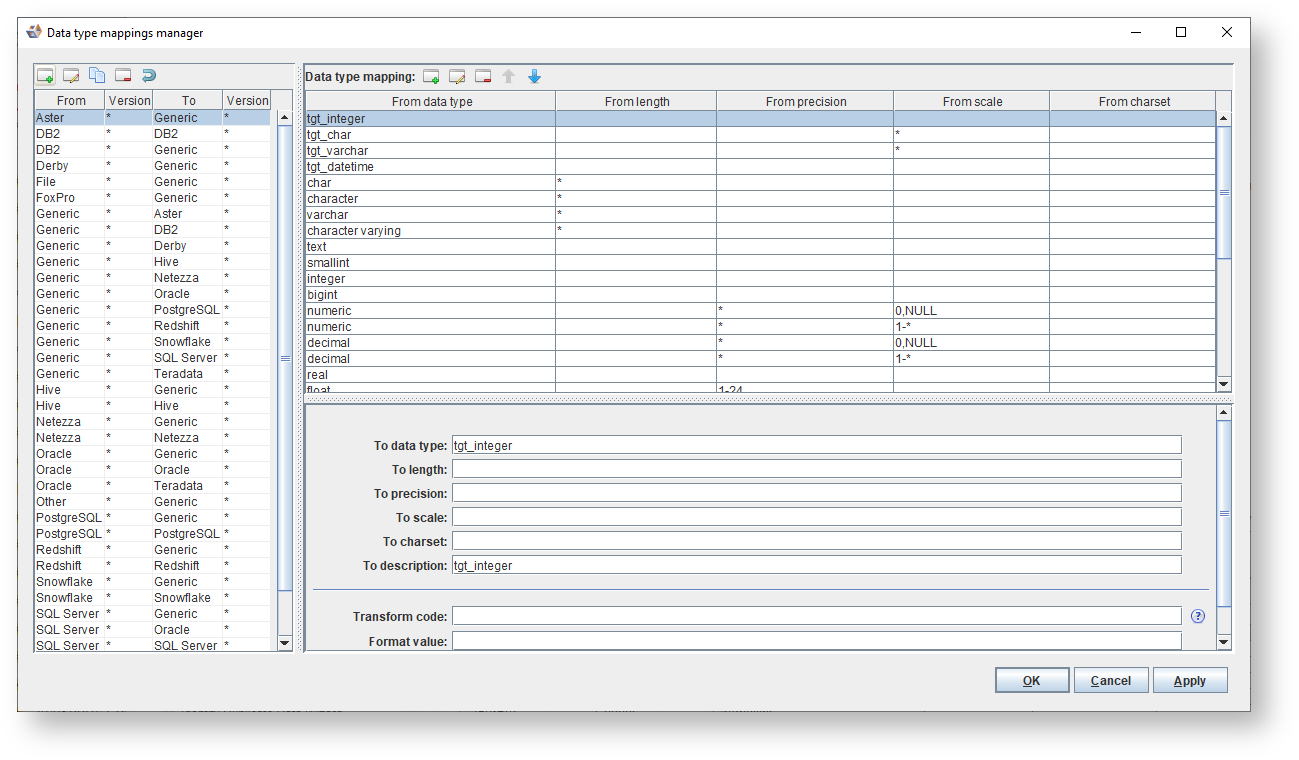
Task: Open help for Transform code
Action: [x=1197, y=615]
